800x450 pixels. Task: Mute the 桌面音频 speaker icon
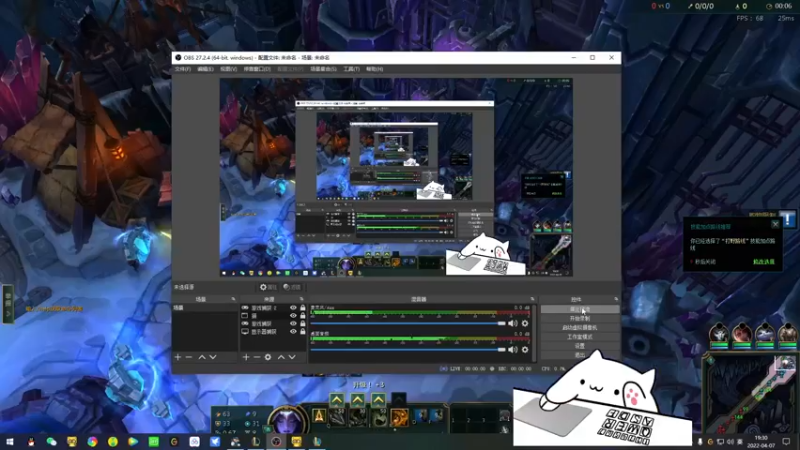pos(513,349)
